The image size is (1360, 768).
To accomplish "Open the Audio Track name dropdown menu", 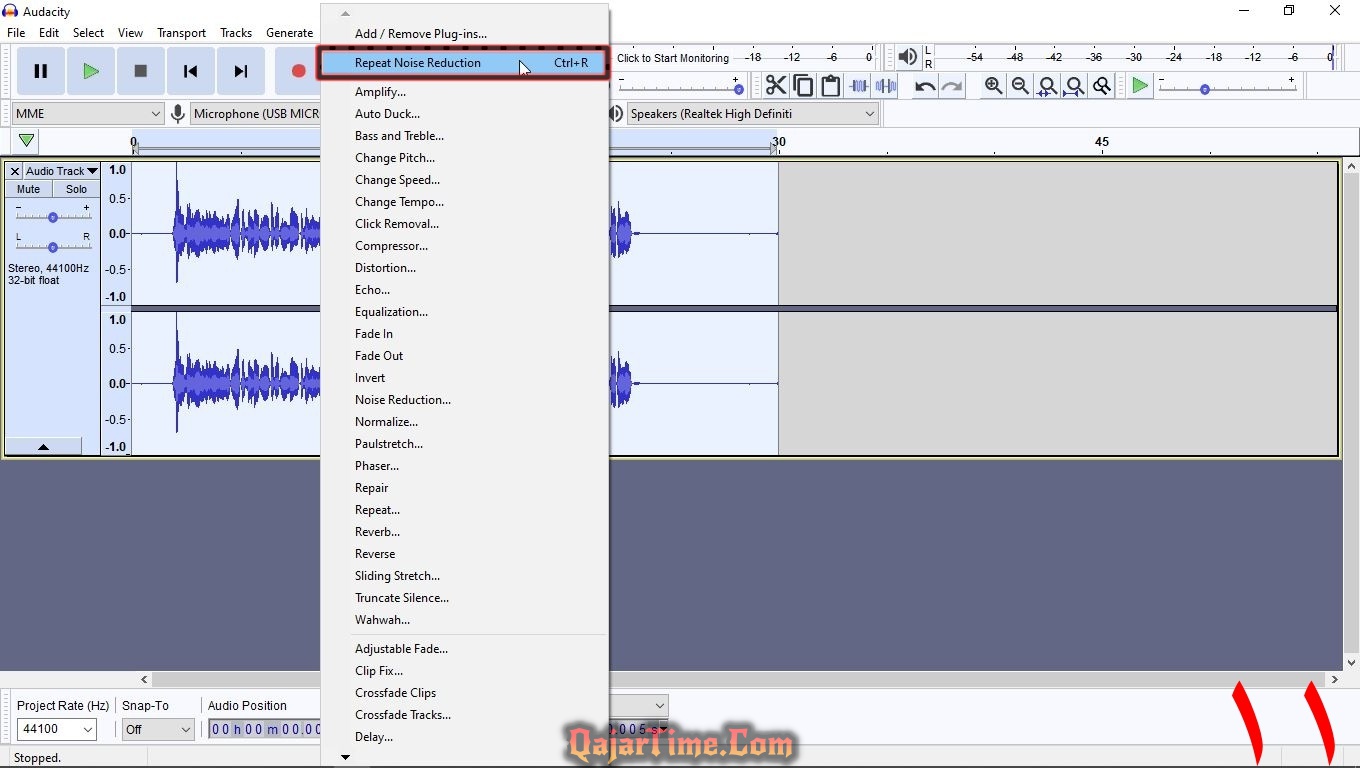I will [x=61, y=171].
